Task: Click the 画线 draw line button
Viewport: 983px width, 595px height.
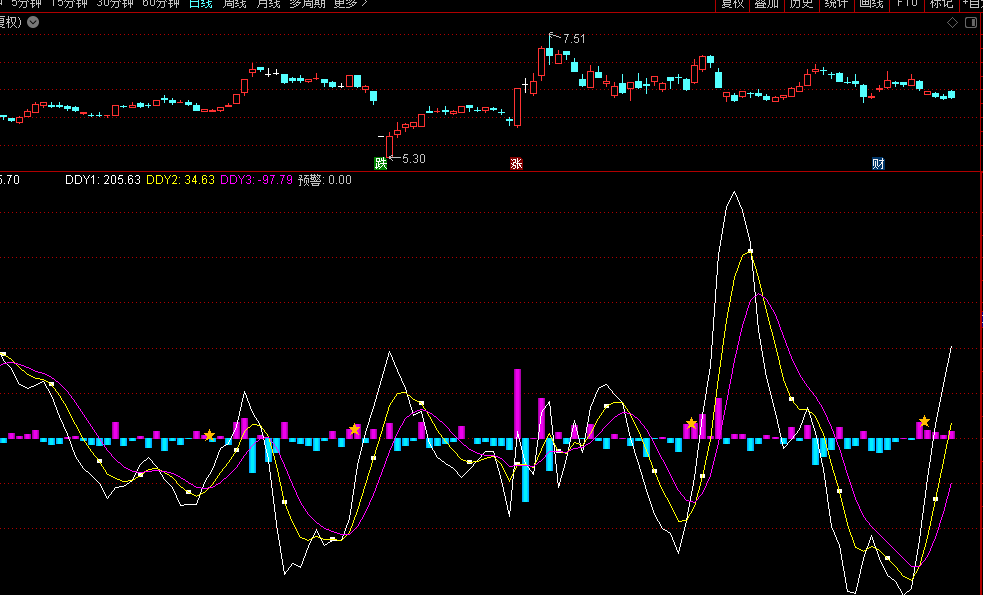Action: 871,4
